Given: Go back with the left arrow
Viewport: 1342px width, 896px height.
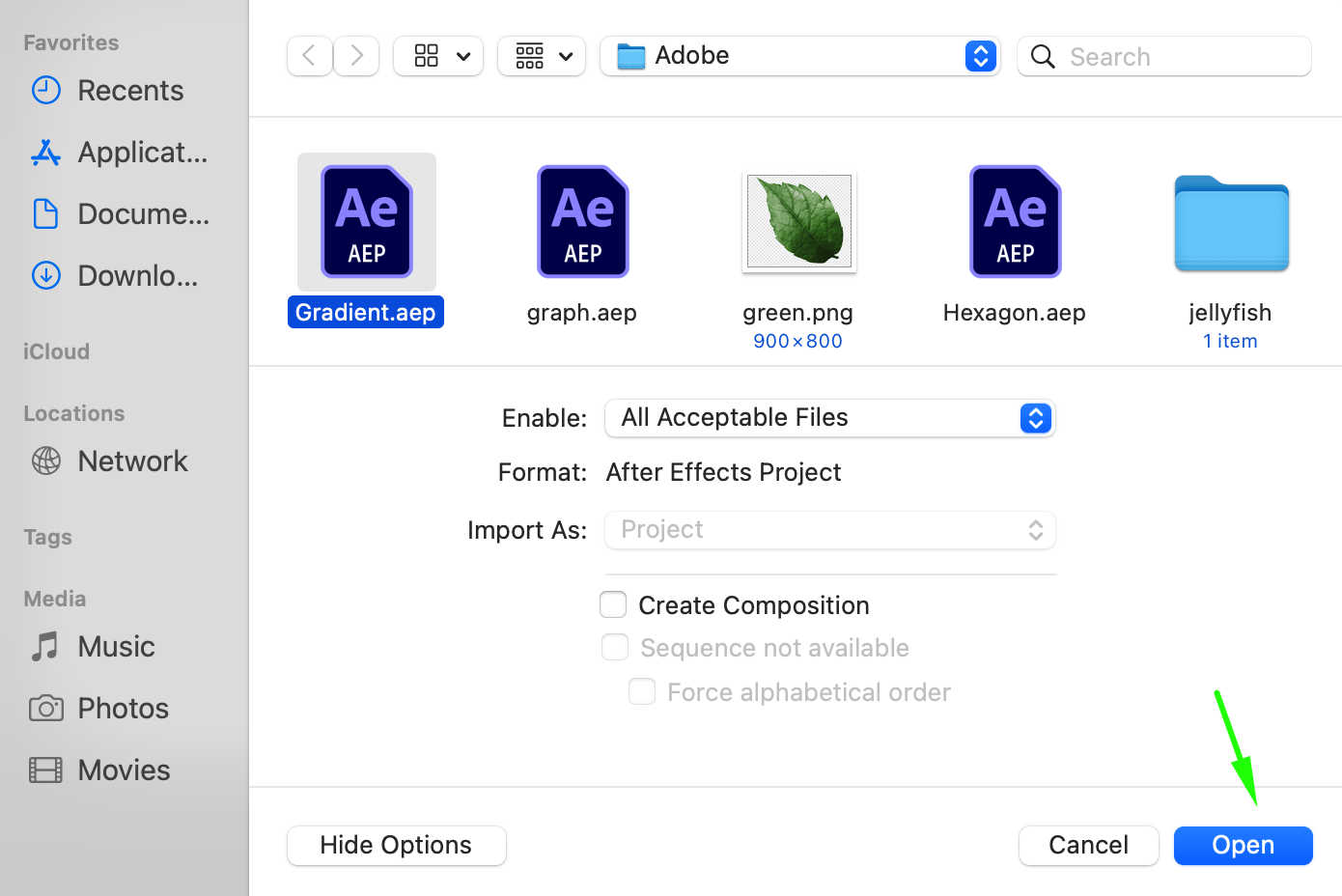Looking at the screenshot, I should click(x=310, y=56).
